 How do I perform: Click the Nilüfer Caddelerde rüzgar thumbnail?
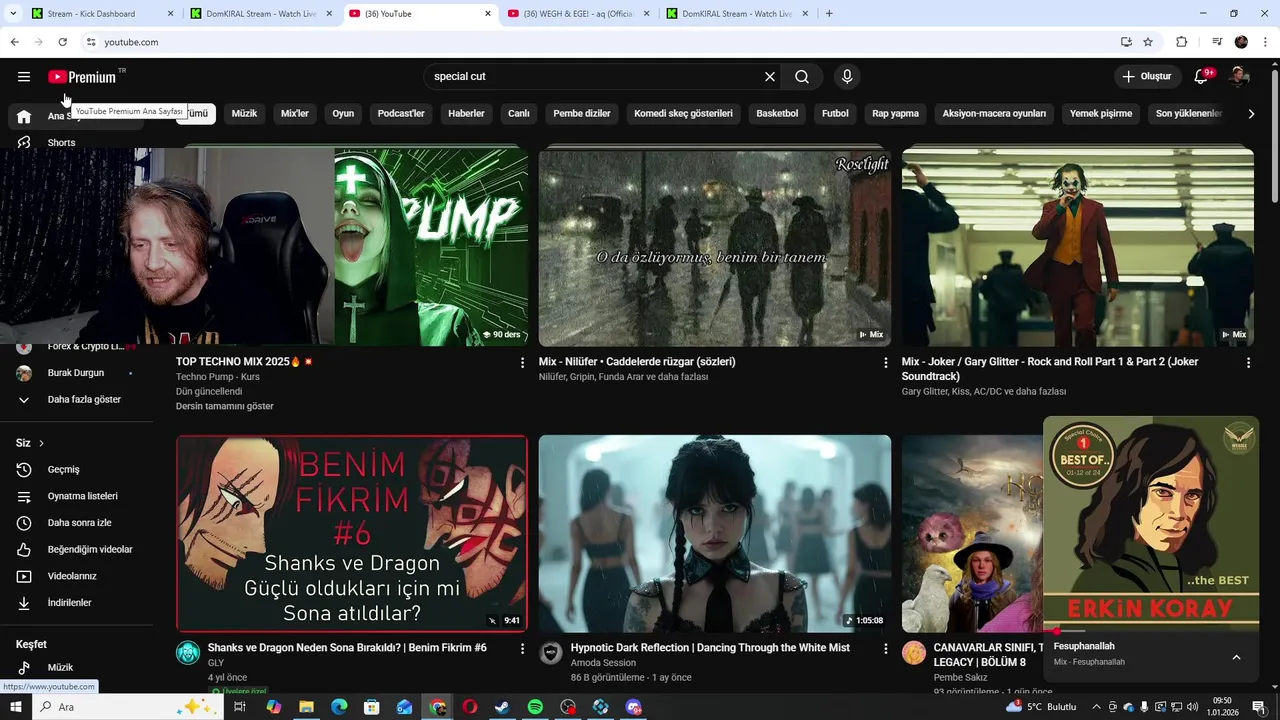(715, 247)
